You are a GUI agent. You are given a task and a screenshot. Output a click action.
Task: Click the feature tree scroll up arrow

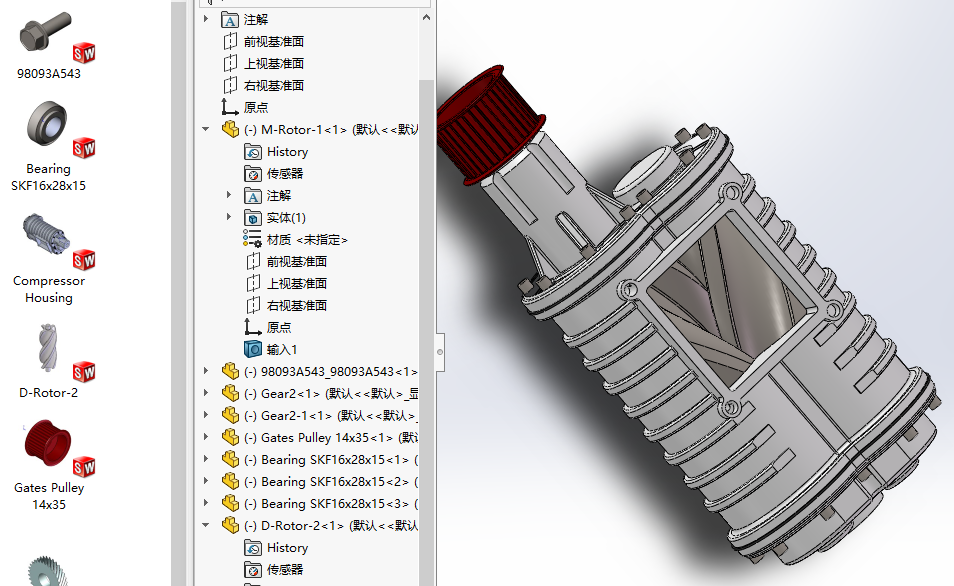(x=427, y=17)
